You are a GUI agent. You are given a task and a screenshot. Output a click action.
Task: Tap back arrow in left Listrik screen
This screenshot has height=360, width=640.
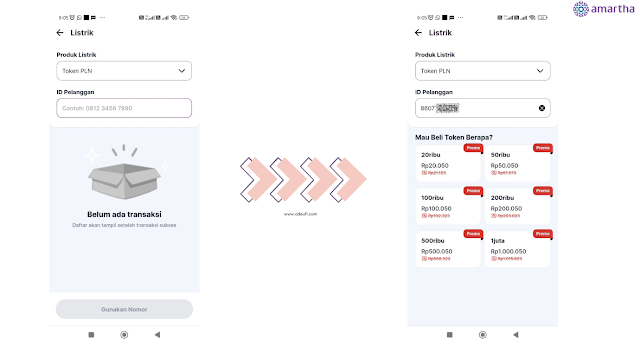(60, 33)
